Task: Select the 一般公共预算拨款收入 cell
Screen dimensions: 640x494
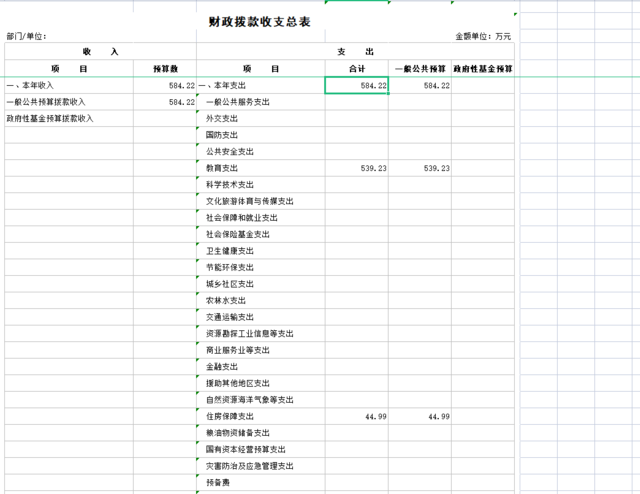Action: pyautogui.click(x=46, y=102)
